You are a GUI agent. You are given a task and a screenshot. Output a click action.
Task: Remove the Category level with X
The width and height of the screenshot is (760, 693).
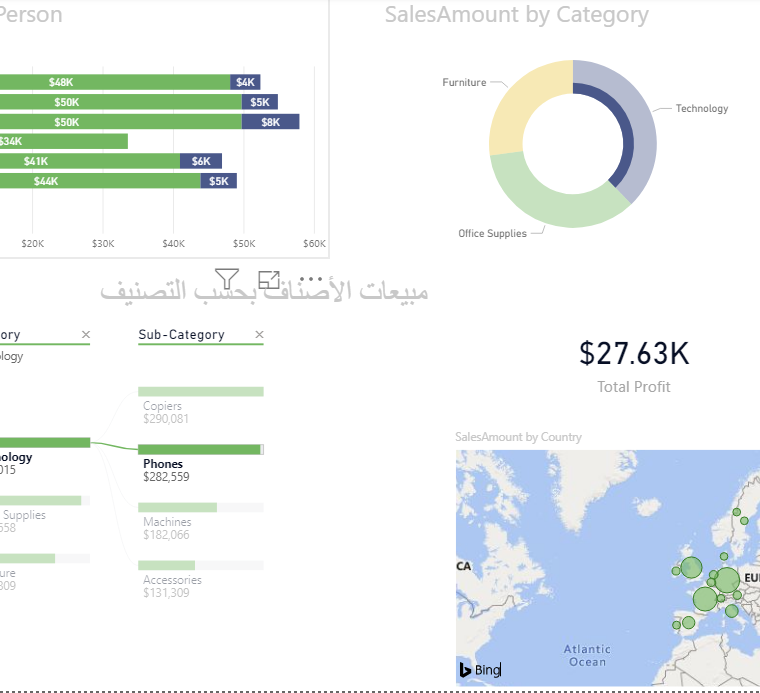(85, 335)
